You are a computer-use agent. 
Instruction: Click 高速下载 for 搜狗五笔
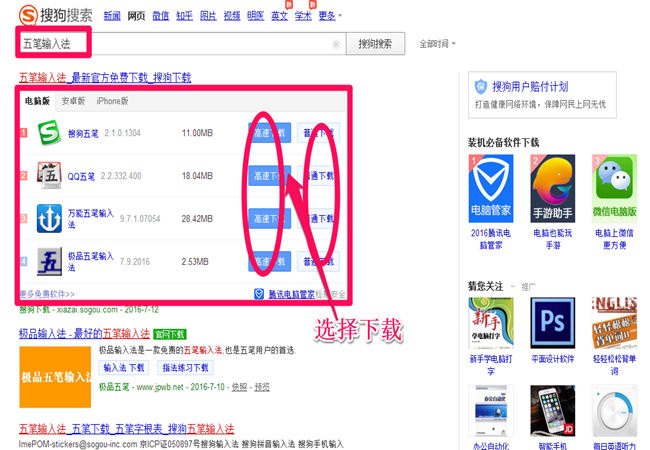tap(269, 133)
